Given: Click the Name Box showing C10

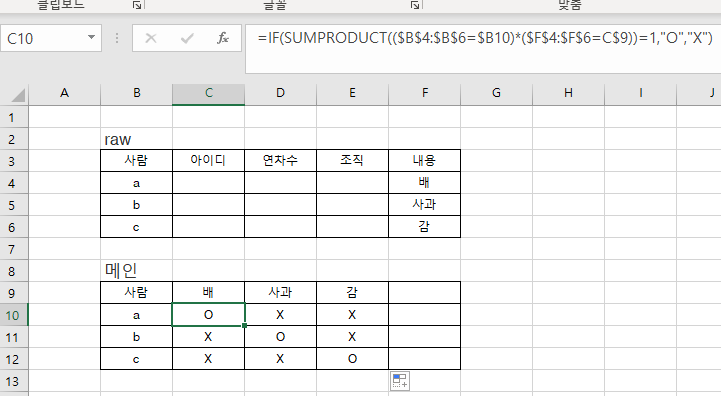Looking at the screenshot, I should tap(44, 38).
